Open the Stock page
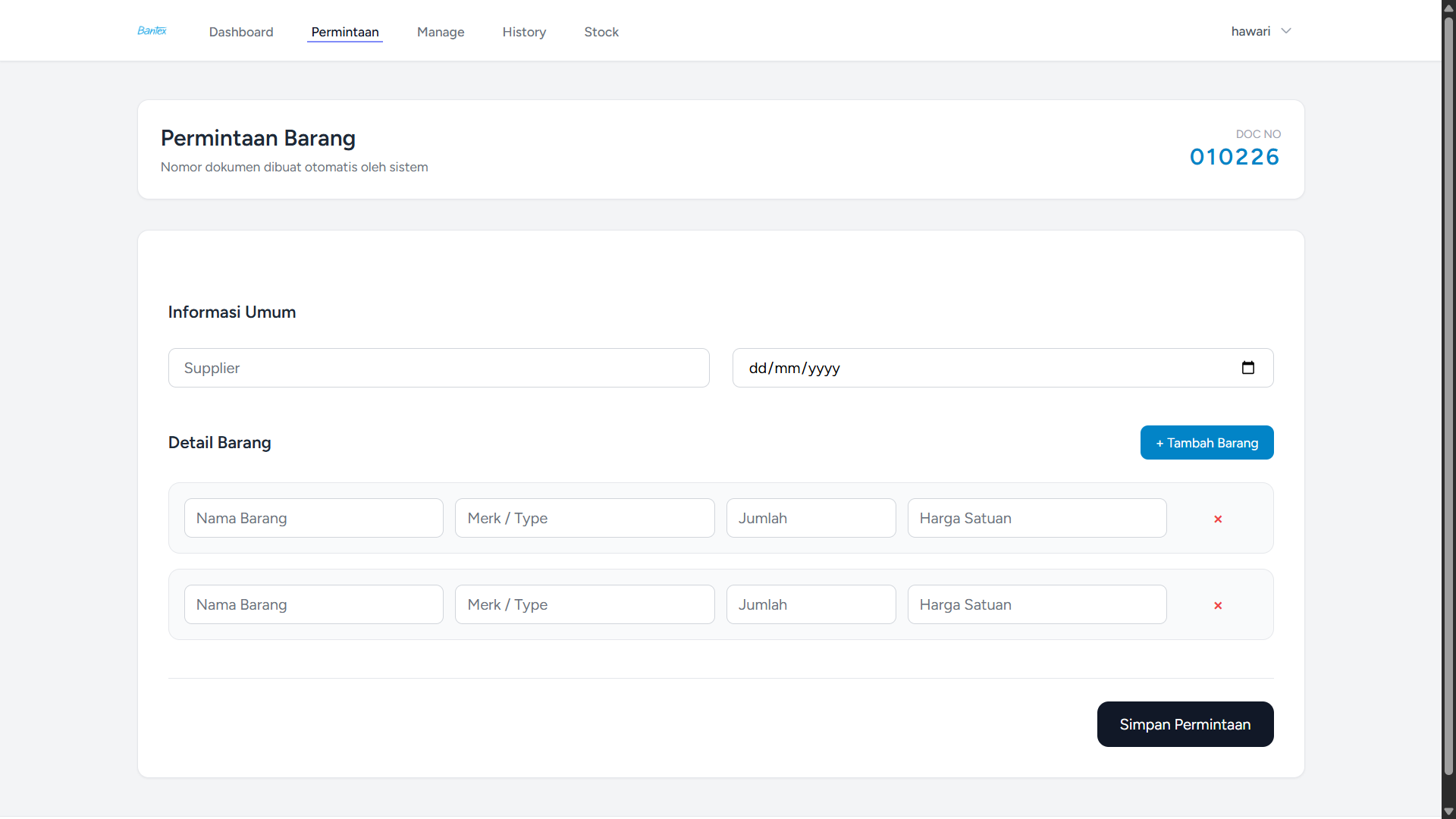 601,32
